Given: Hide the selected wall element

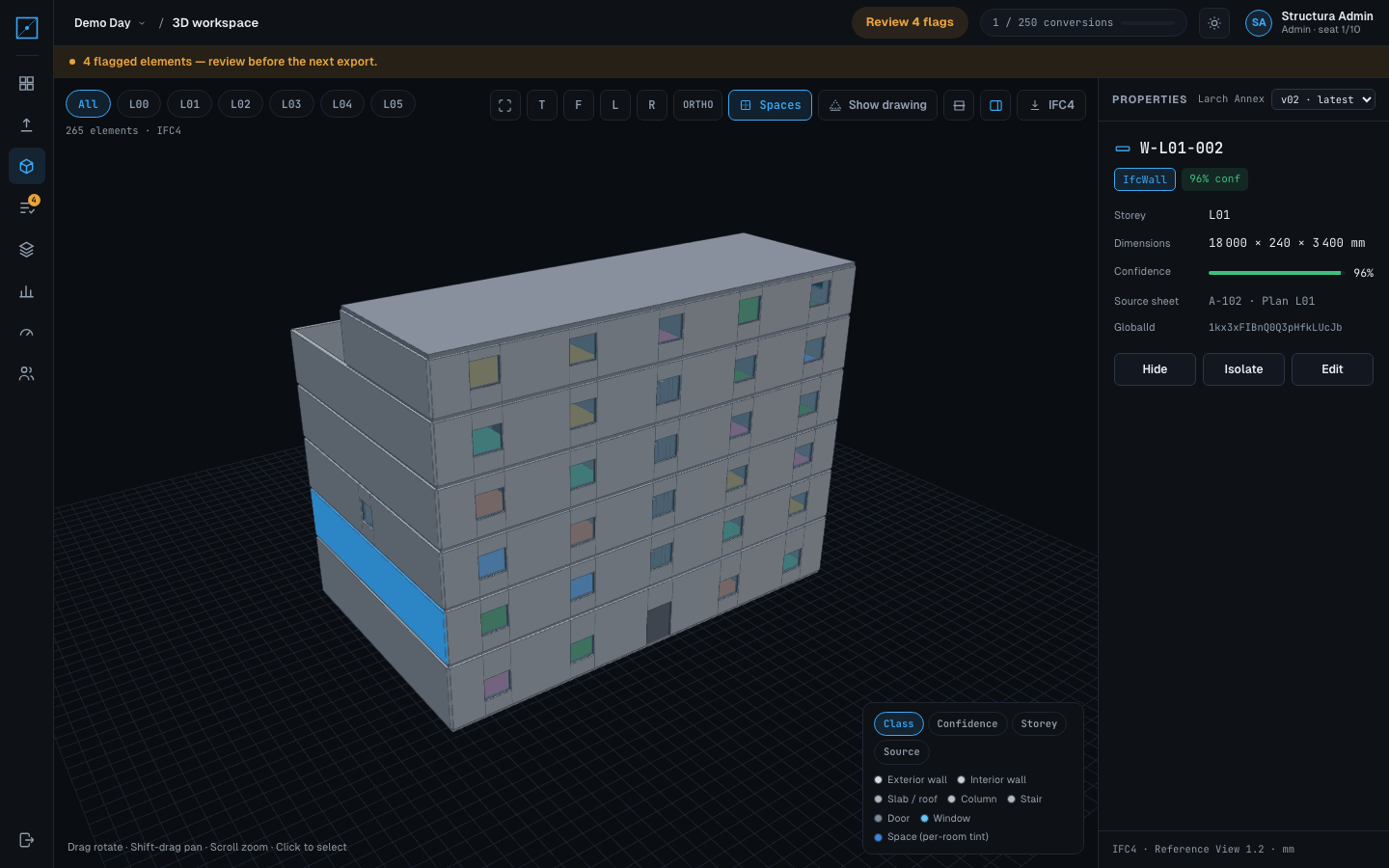Looking at the screenshot, I should click(1155, 369).
